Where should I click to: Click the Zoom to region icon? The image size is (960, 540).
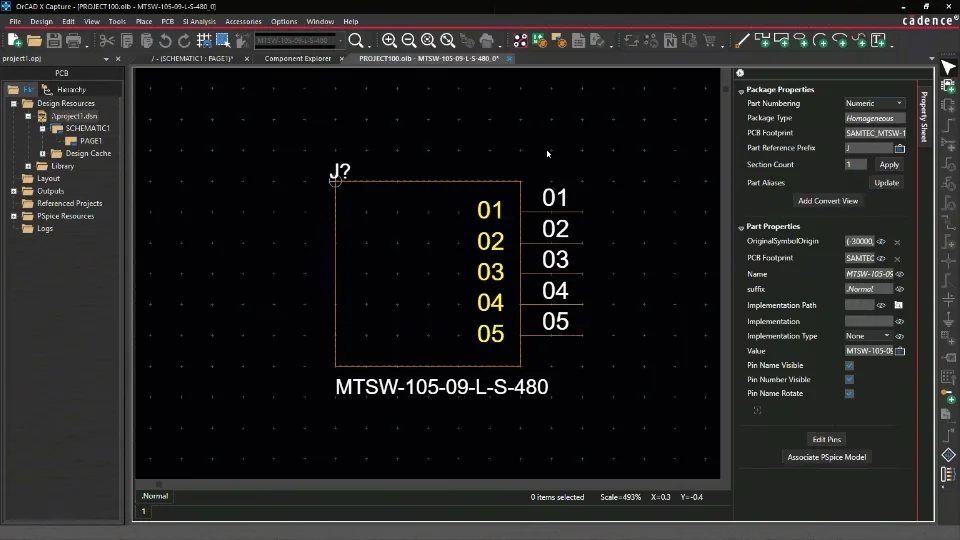(429, 41)
